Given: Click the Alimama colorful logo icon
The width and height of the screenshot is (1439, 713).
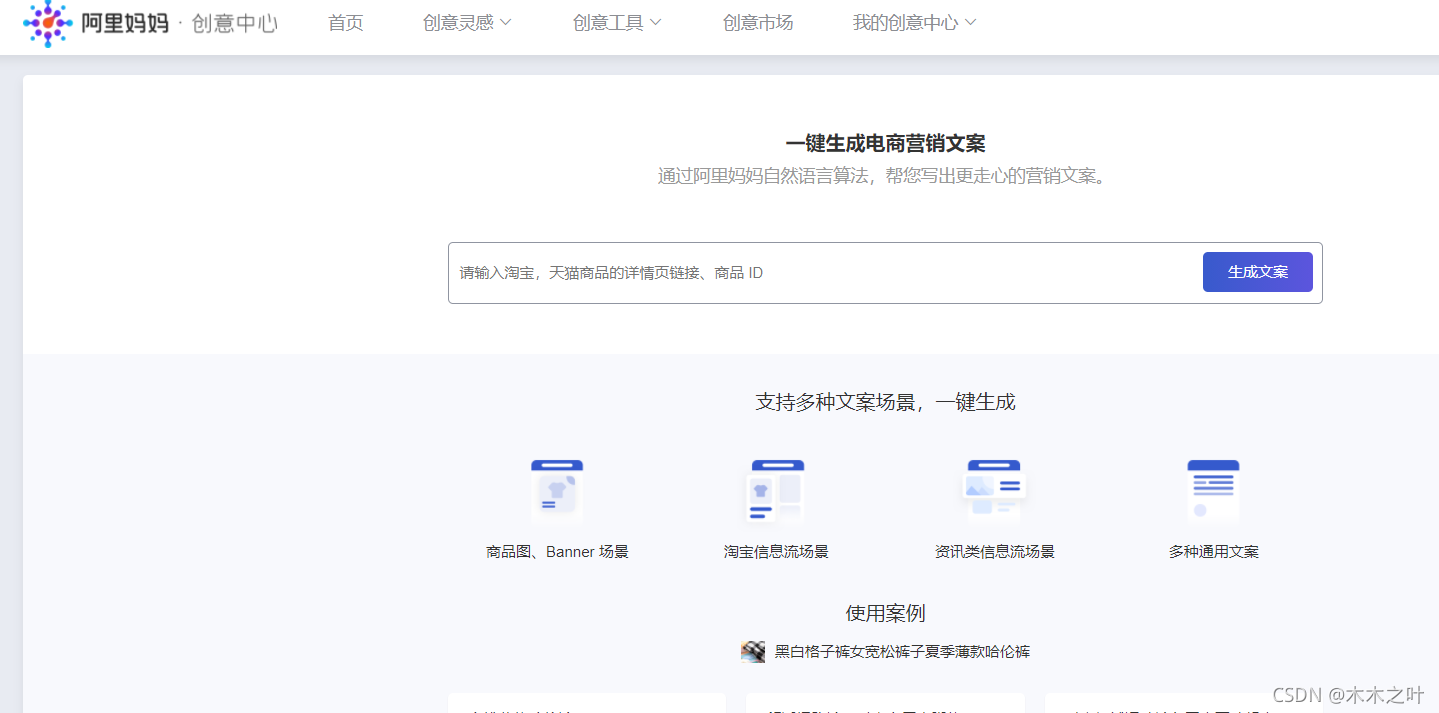Looking at the screenshot, I should tap(48, 22).
